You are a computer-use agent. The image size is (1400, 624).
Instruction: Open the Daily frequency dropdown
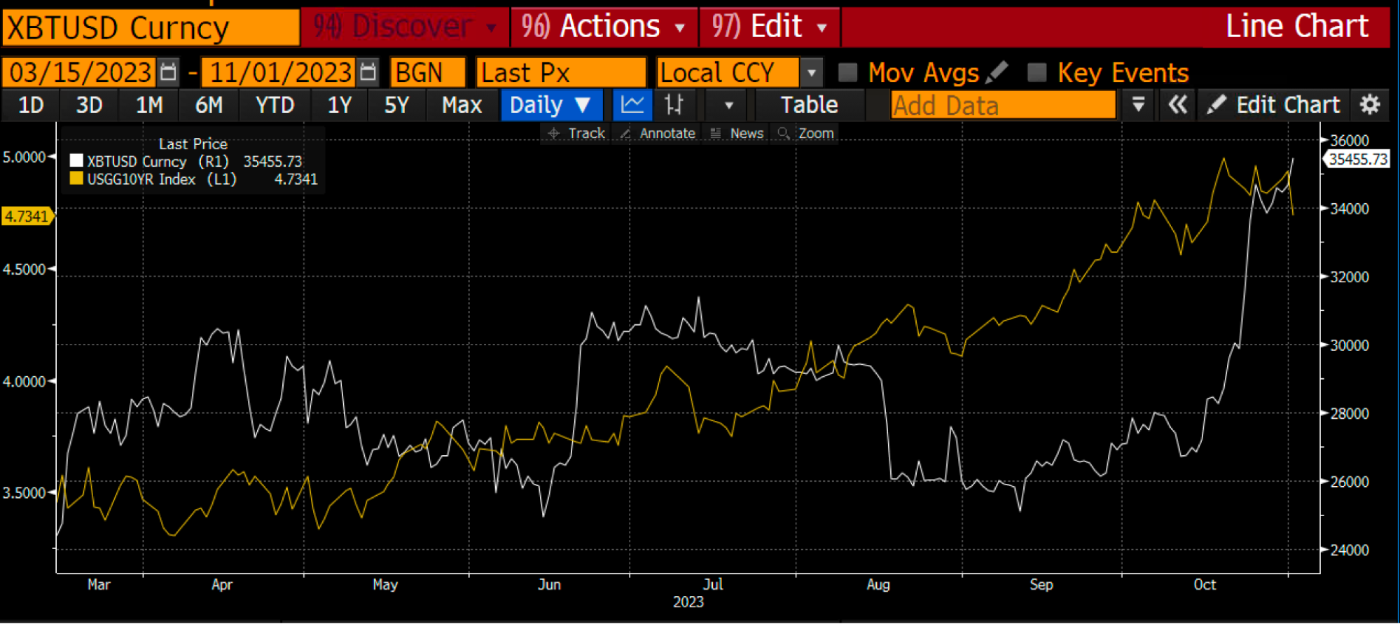coord(554,105)
